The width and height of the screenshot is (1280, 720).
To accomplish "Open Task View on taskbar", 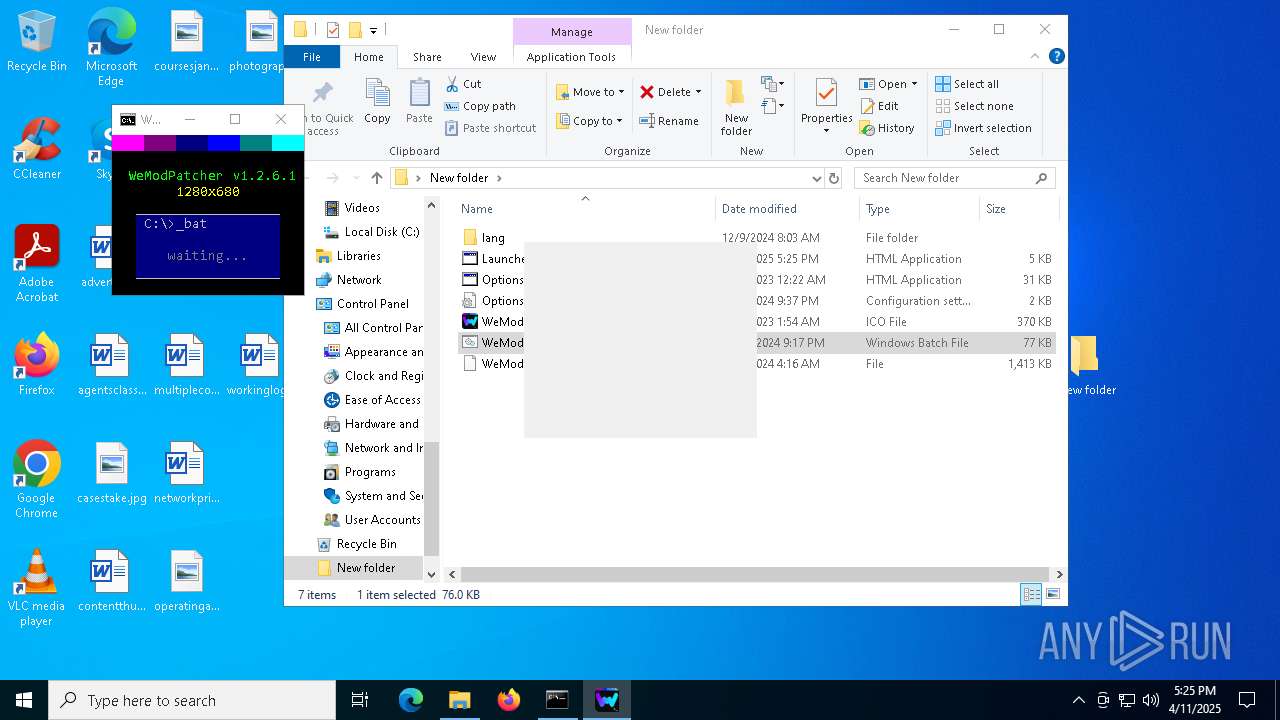I will pyautogui.click(x=360, y=700).
